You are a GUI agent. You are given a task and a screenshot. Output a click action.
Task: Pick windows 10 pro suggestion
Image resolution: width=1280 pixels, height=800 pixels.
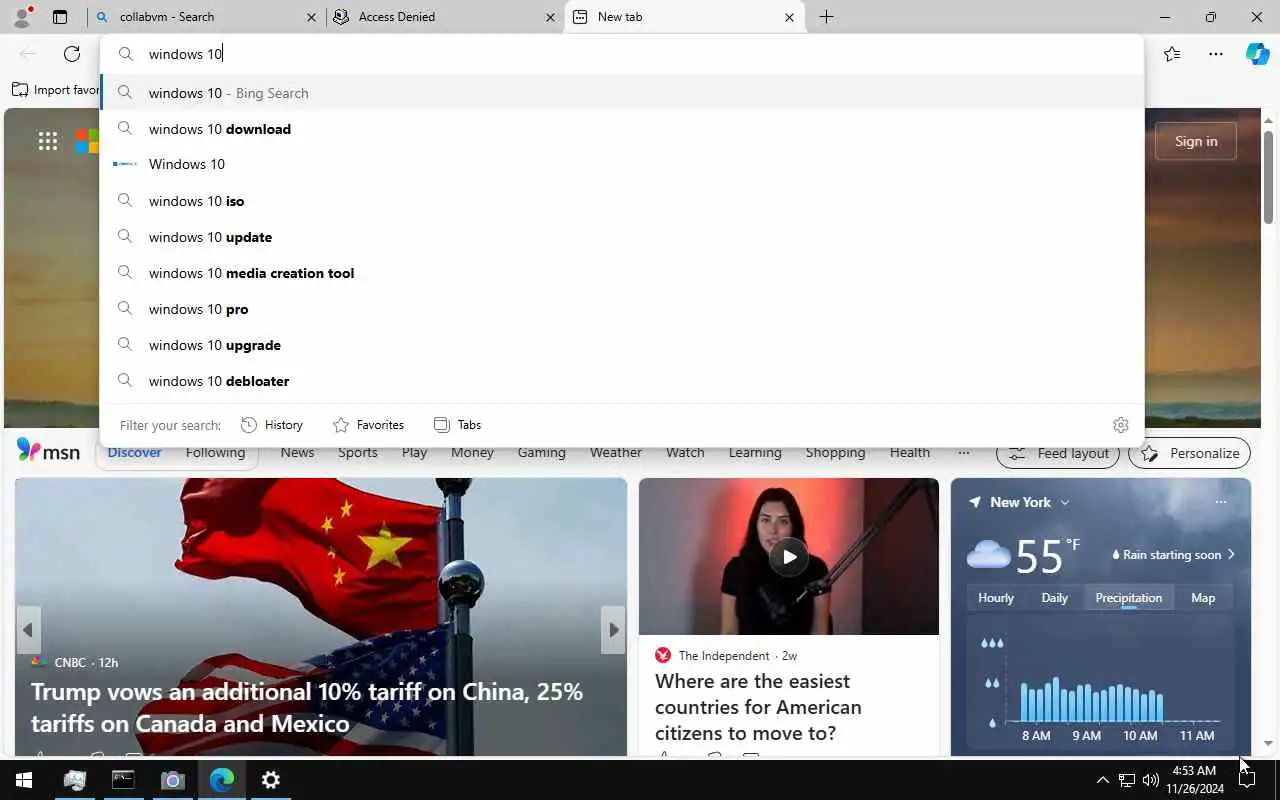[x=622, y=309]
